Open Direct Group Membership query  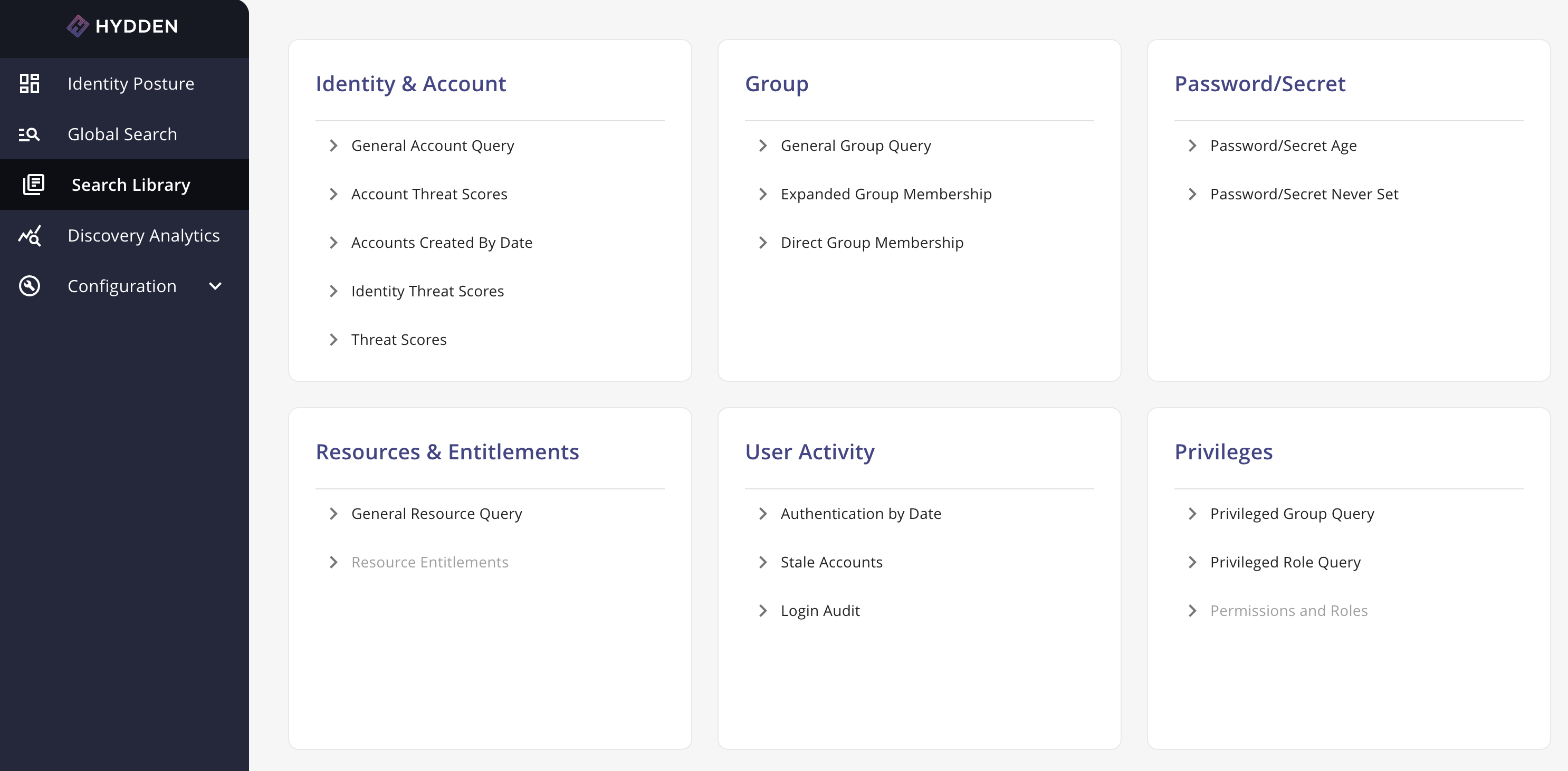tap(872, 243)
